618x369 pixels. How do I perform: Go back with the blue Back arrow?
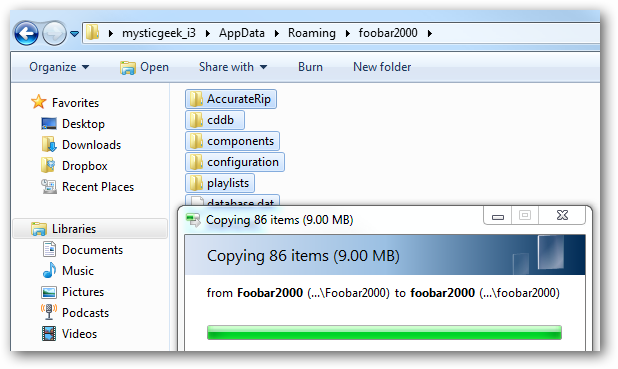pos(26,34)
